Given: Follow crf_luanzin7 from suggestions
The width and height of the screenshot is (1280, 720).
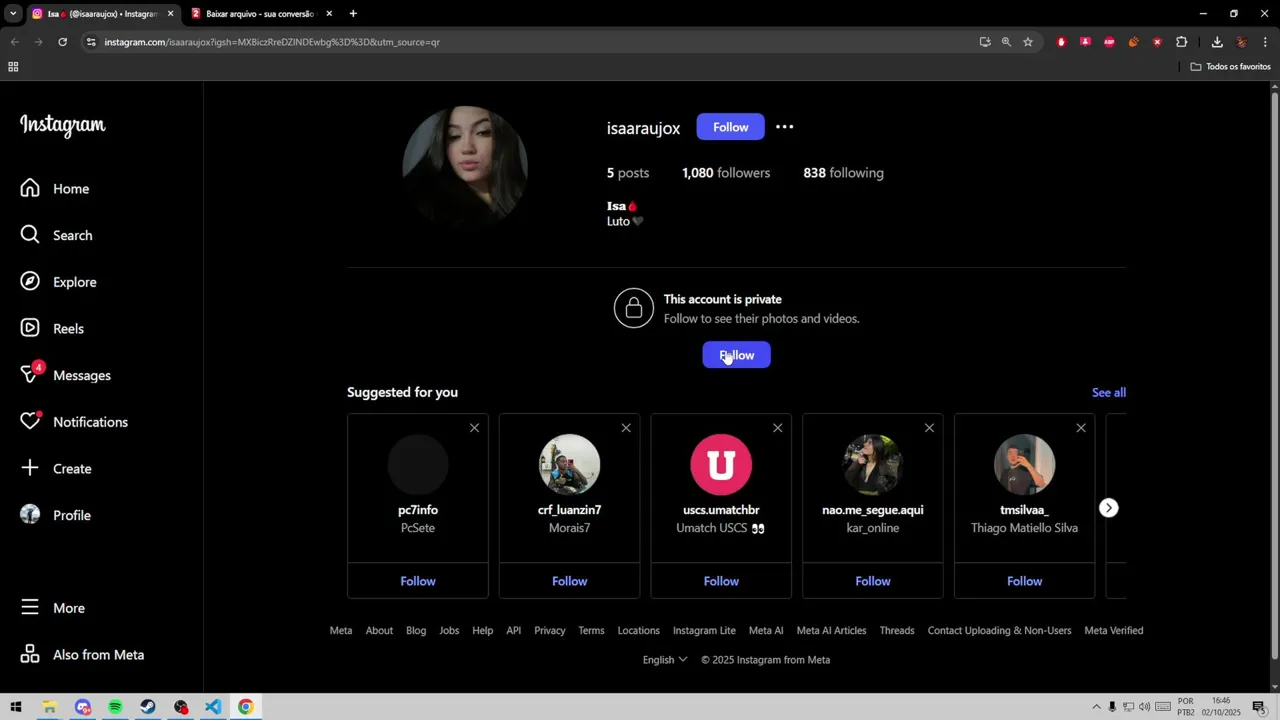Looking at the screenshot, I should point(570,581).
